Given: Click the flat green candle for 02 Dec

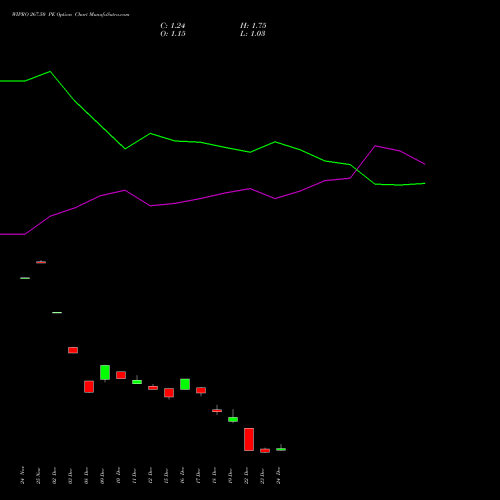Looking at the screenshot, I should tap(57, 312).
